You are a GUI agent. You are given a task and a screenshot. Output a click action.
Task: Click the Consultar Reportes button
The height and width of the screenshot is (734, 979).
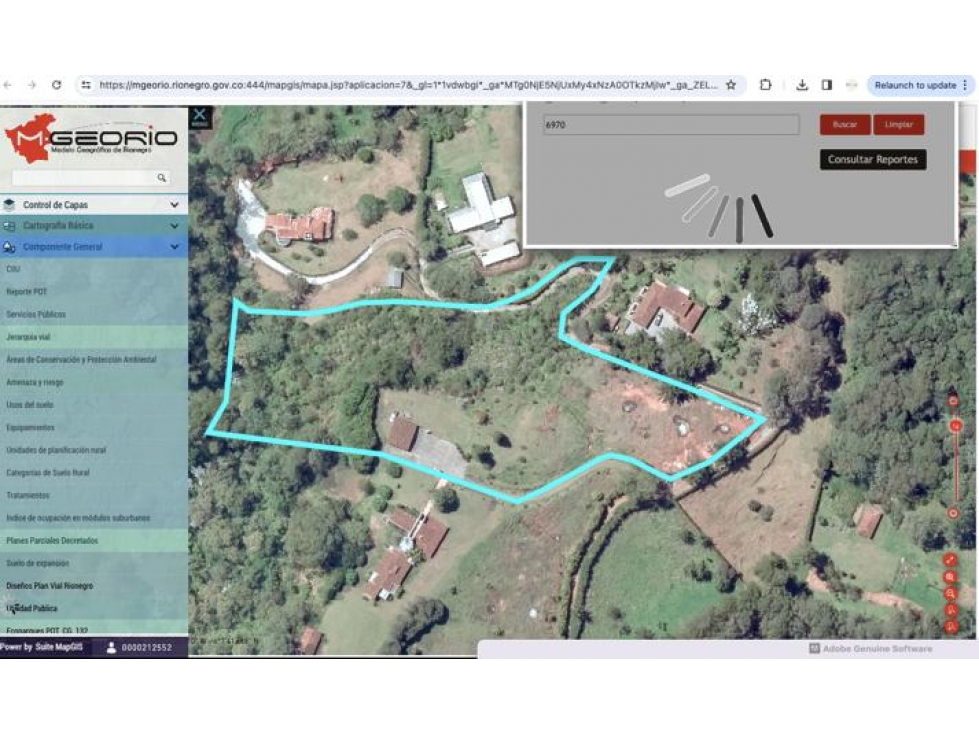(873, 160)
